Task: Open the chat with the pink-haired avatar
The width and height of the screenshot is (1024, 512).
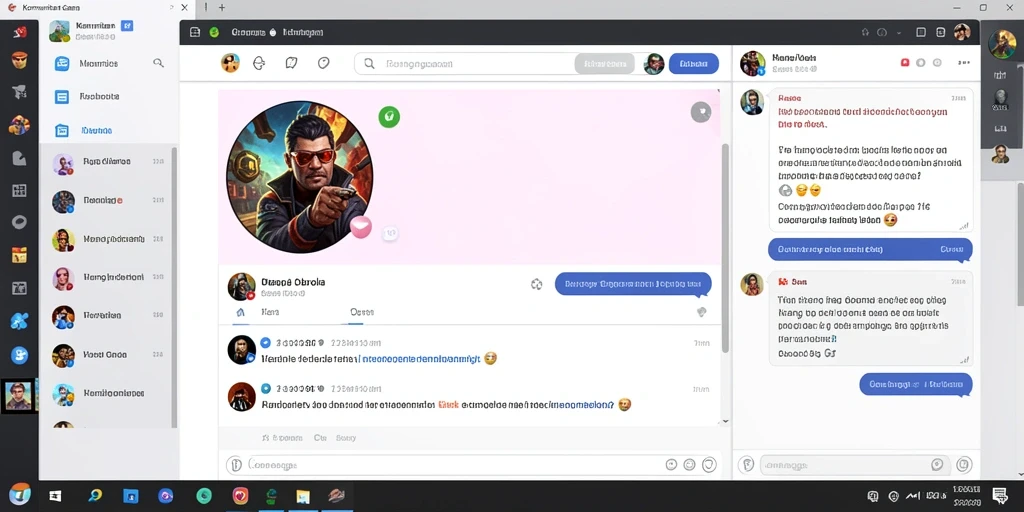Action: tap(108, 278)
